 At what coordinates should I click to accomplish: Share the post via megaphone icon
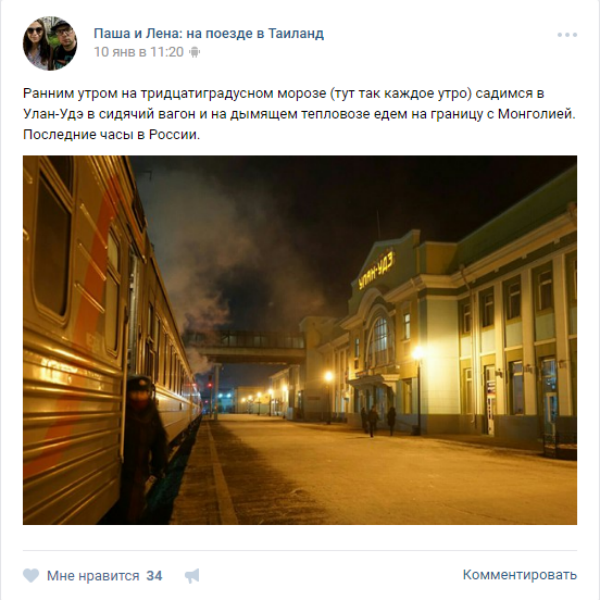[x=192, y=576]
